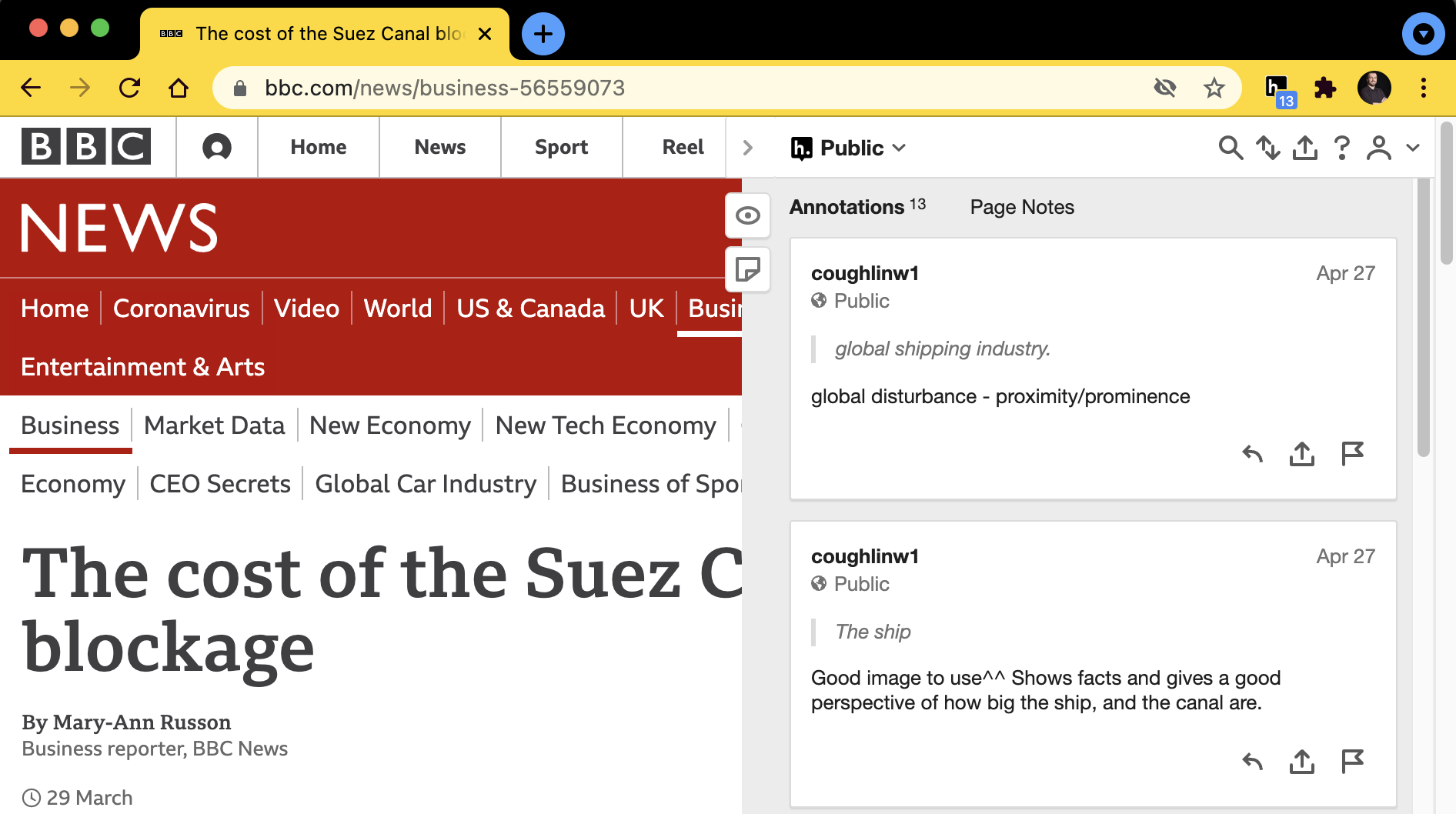Viewport: 1456px width, 814px height.
Task: Click the quoted text 'The ship'
Action: point(873,632)
